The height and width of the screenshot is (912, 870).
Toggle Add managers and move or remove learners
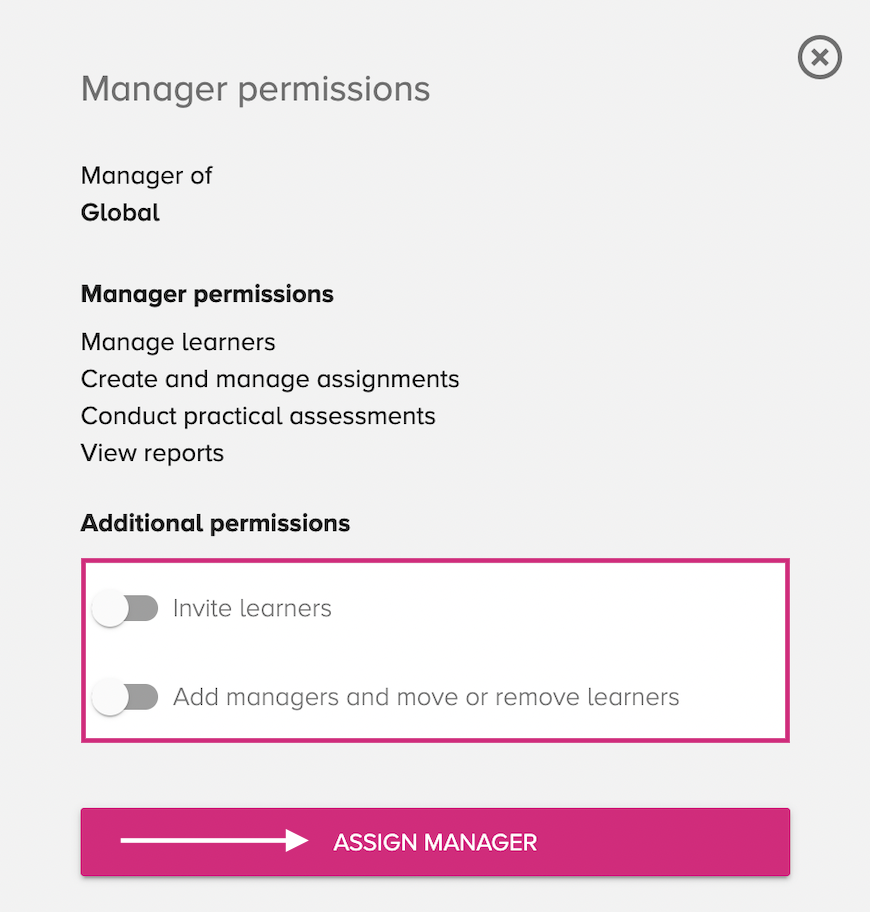pyautogui.click(x=125, y=697)
